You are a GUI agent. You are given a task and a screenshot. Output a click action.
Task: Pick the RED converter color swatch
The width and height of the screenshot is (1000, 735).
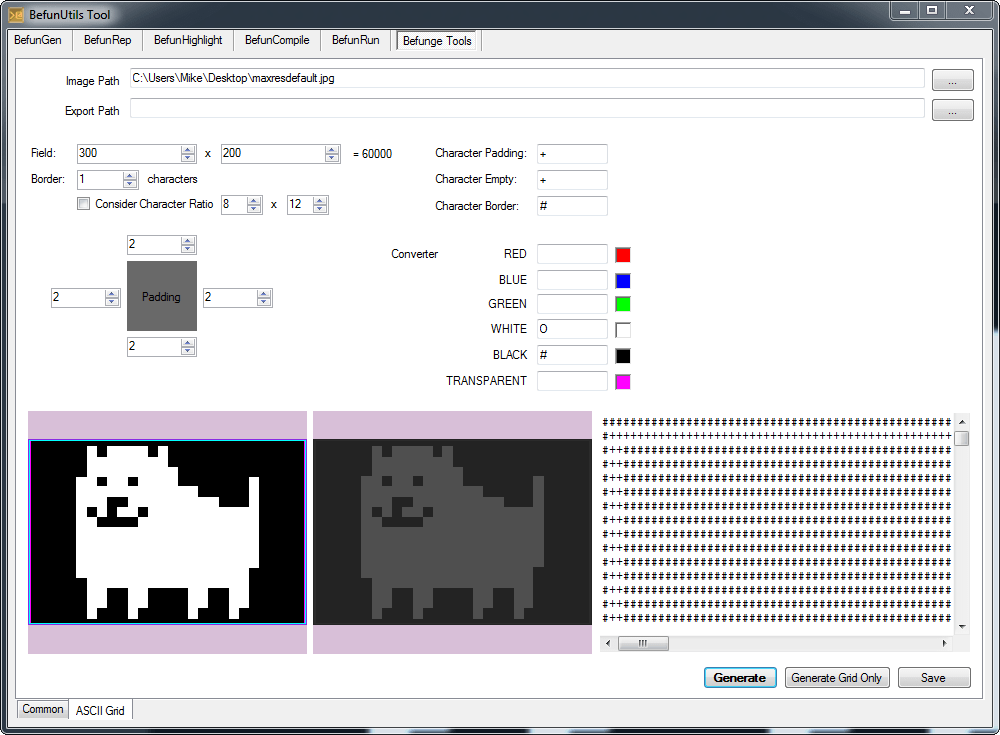tap(623, 255)
